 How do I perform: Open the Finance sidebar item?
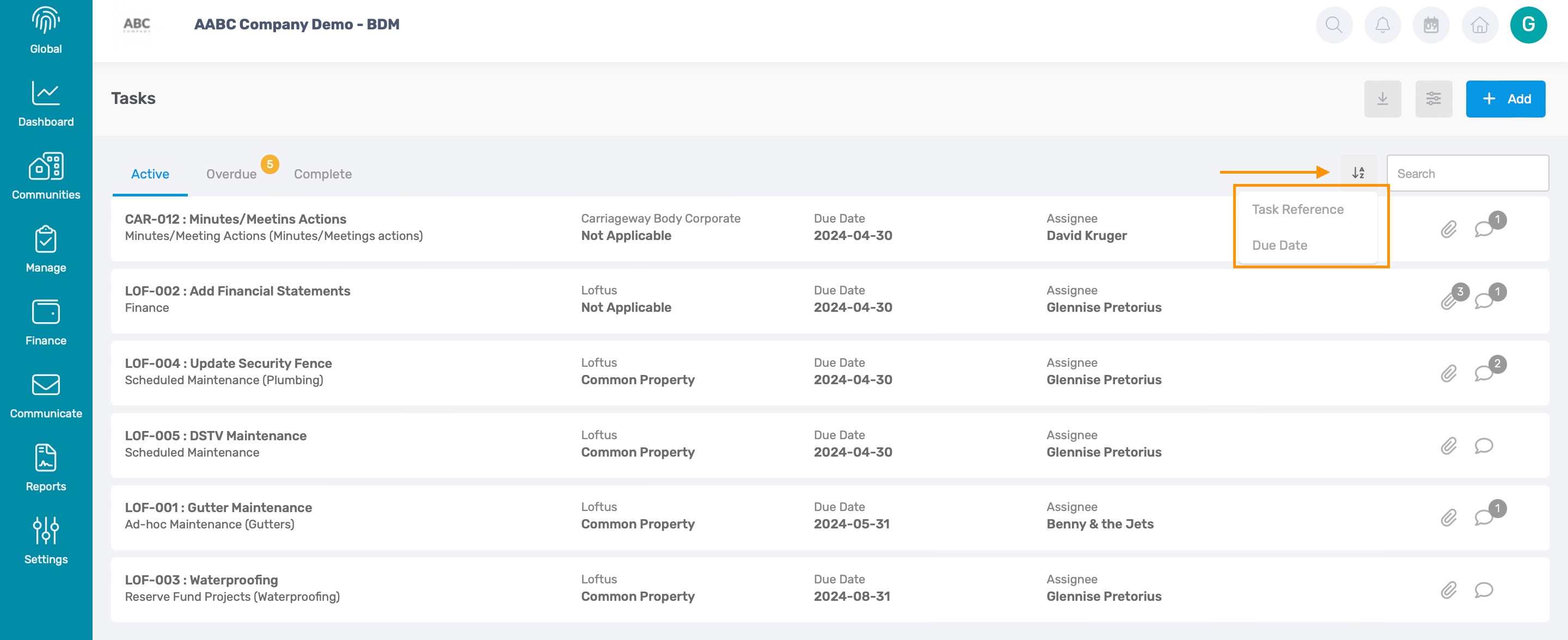46,322
